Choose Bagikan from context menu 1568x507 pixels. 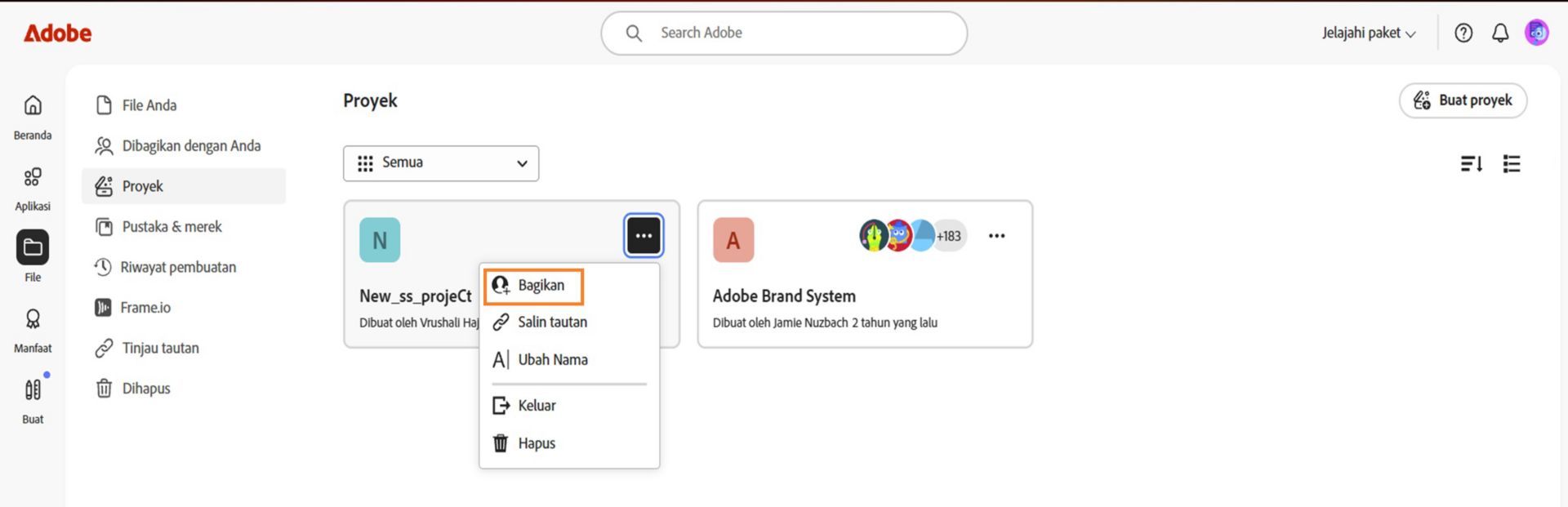(533, 286)
